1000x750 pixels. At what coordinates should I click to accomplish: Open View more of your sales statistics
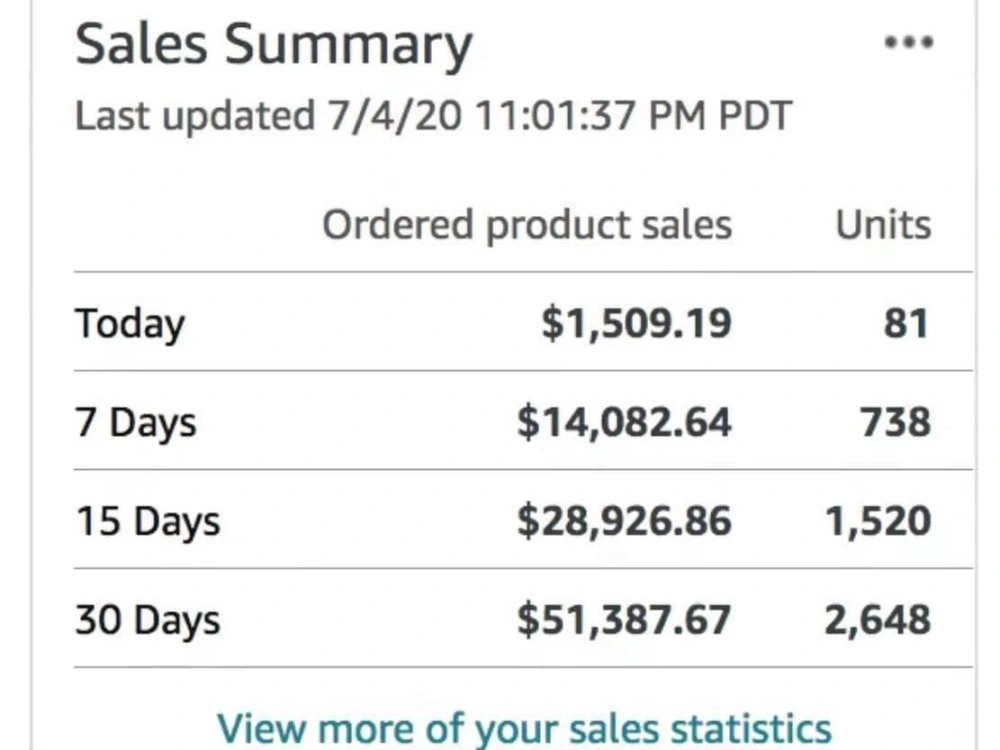click(524, 728)
